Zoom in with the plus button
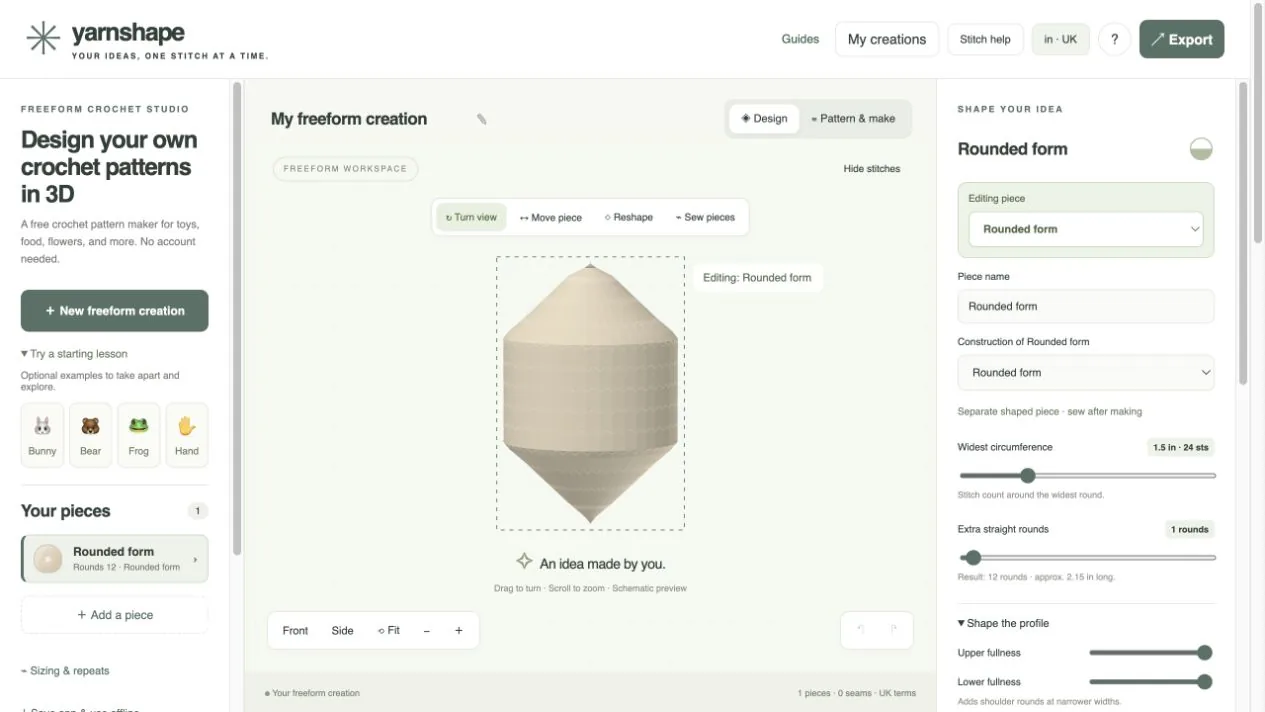Screen dimensions: 1265x712 (x=459, y=631)
